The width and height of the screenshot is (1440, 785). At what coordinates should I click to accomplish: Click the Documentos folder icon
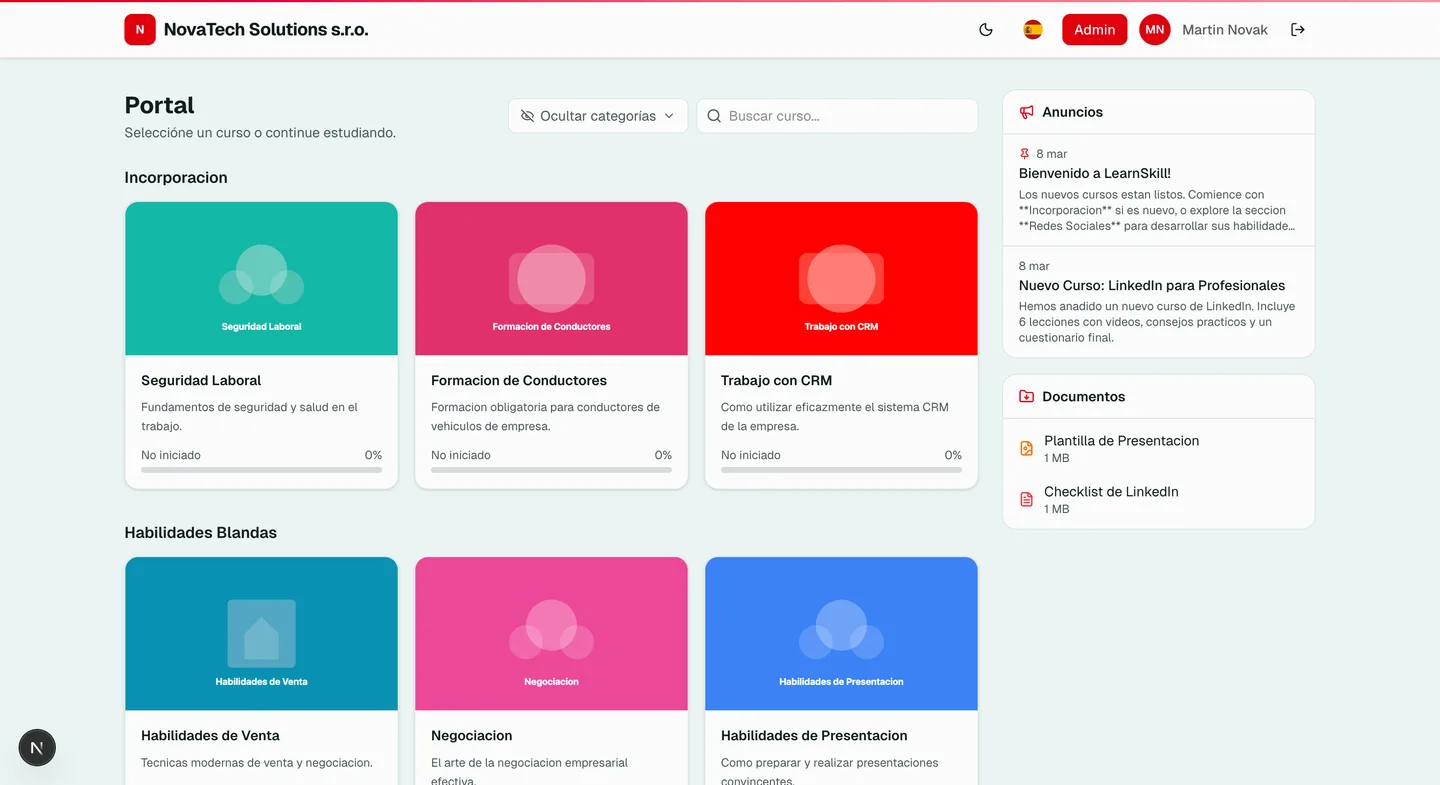(1026, 396)
